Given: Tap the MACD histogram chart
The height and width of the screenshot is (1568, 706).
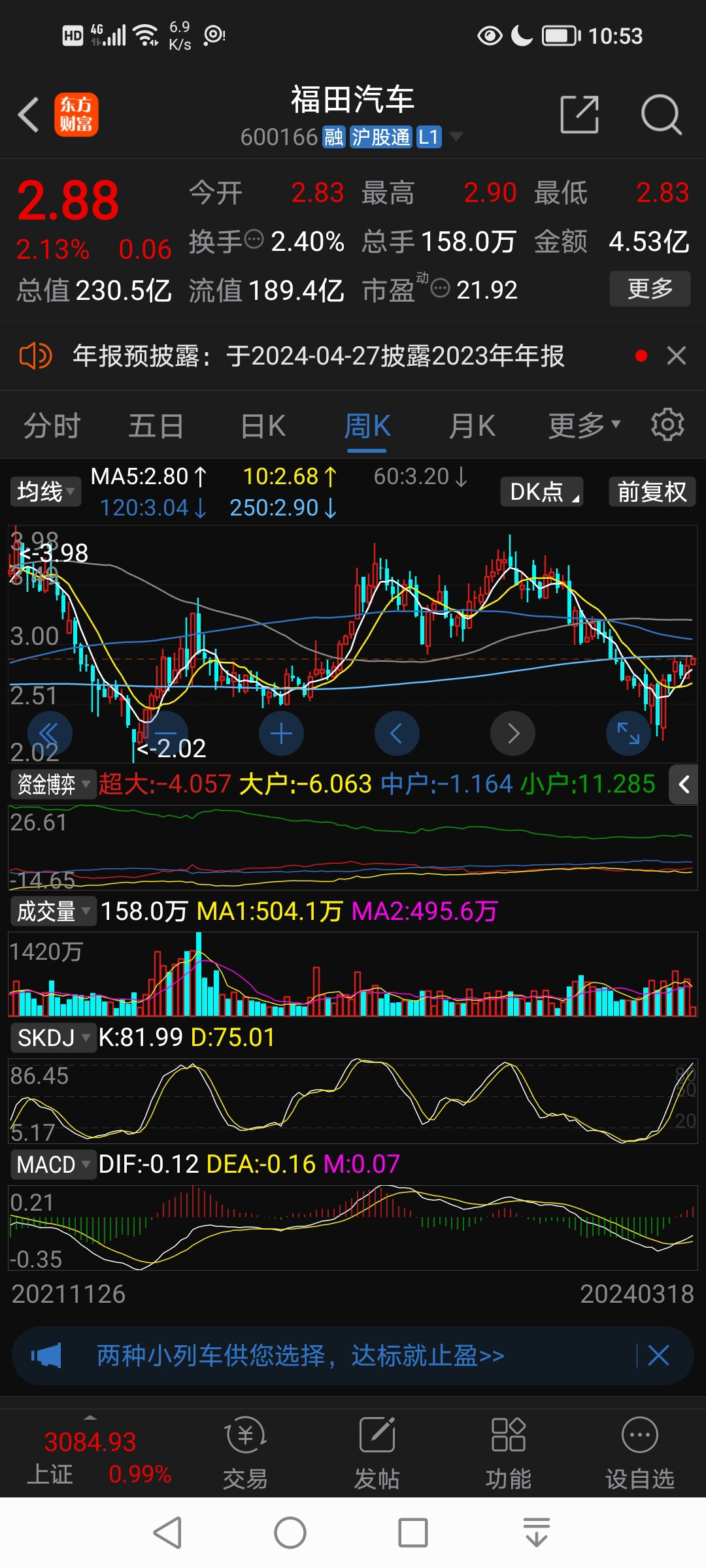Looking at the screenshot, I should point(353,1228).
